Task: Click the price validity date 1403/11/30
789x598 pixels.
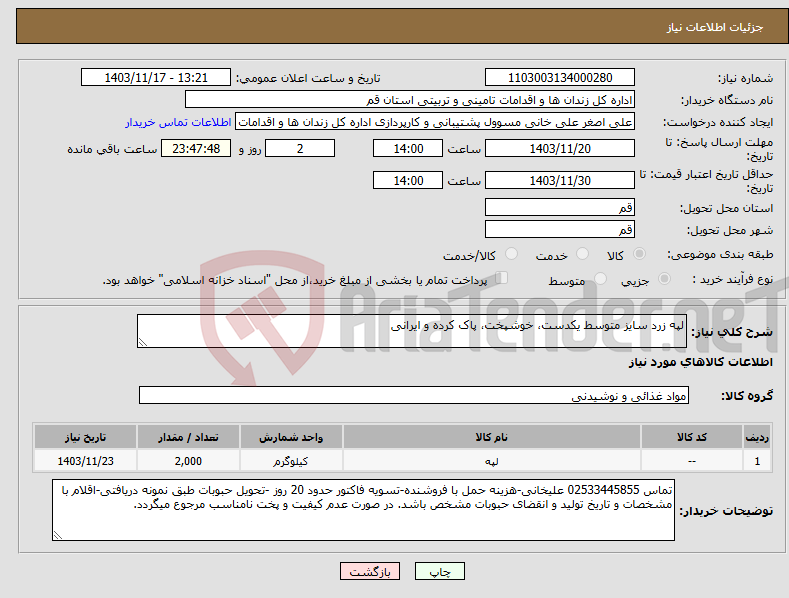Action: click(x=560, y=180)
